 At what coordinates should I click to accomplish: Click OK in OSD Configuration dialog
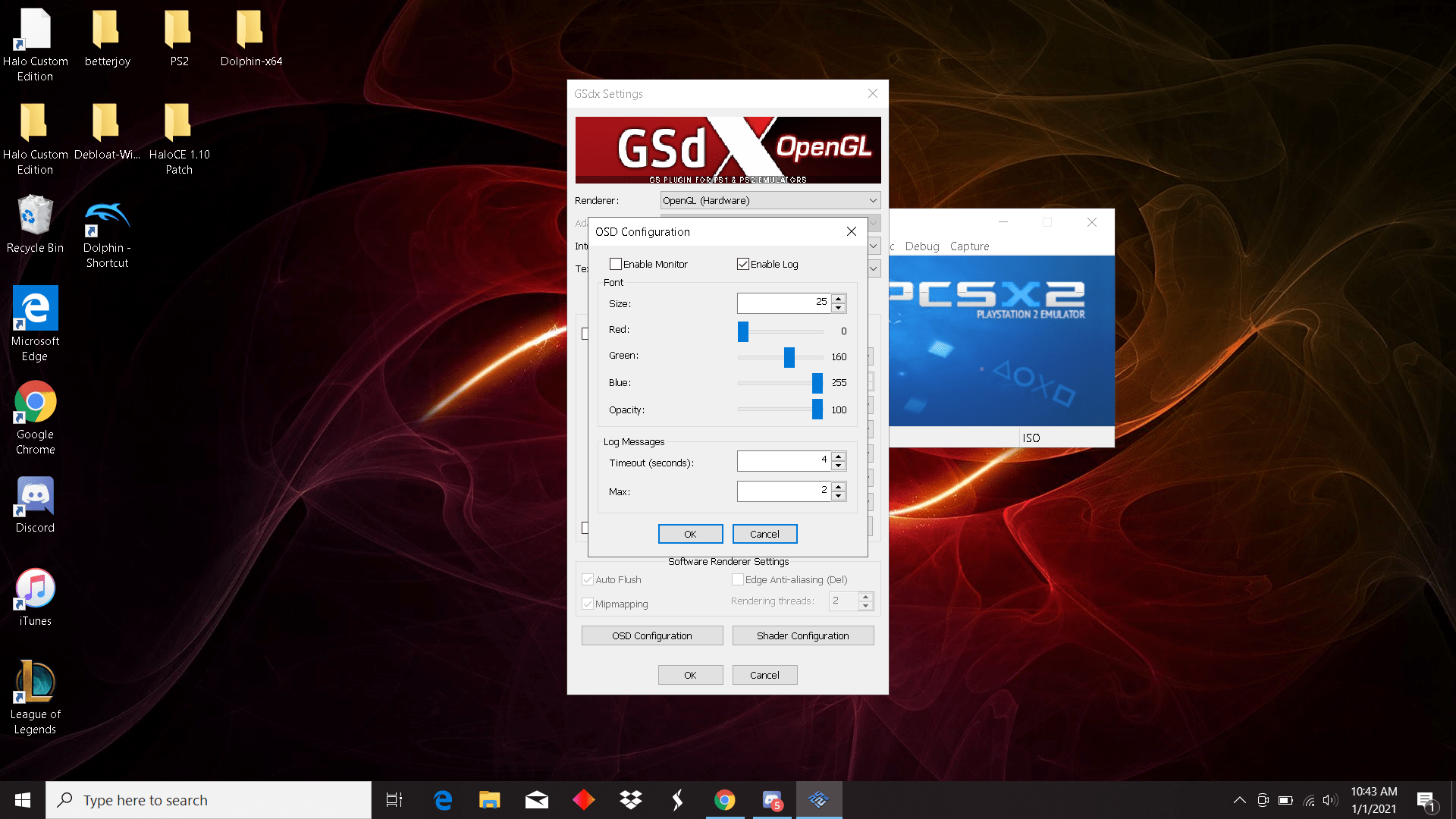pyautogui.click(x=690, y=534)
